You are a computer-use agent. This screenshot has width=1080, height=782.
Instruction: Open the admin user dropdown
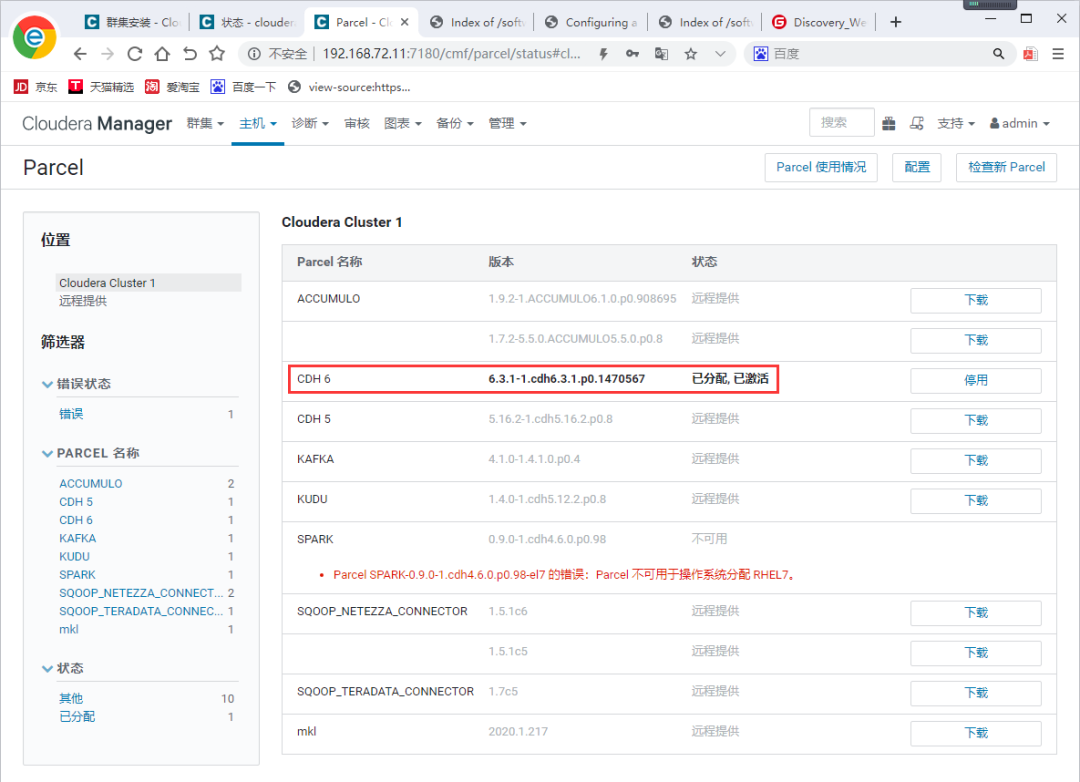coord(1020,123)
